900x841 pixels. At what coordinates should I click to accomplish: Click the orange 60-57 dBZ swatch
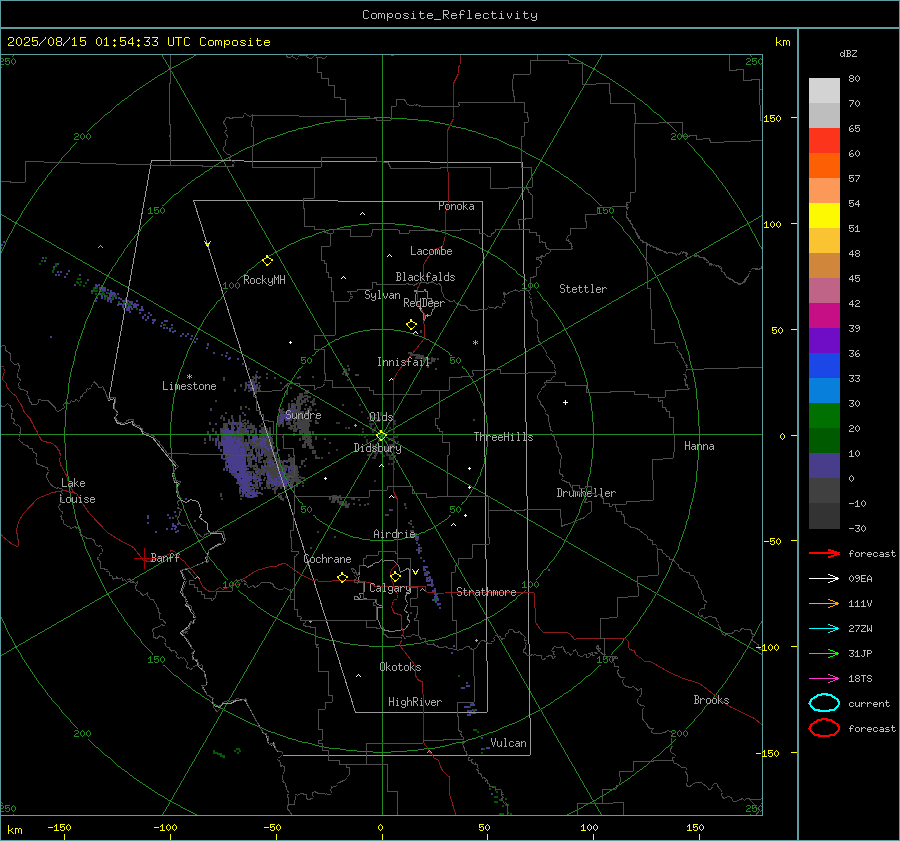[x=824, y=166]
